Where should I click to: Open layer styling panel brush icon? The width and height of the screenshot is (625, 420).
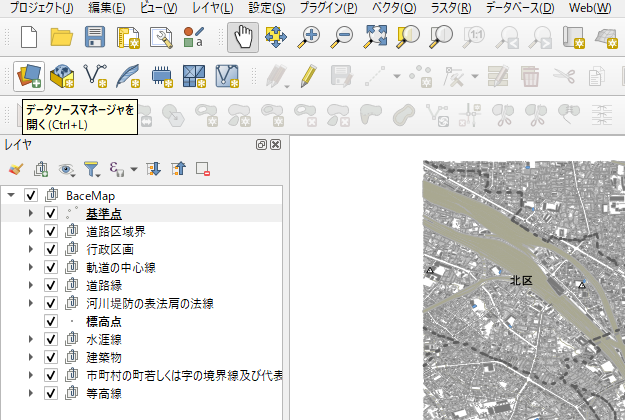[15, 169]
